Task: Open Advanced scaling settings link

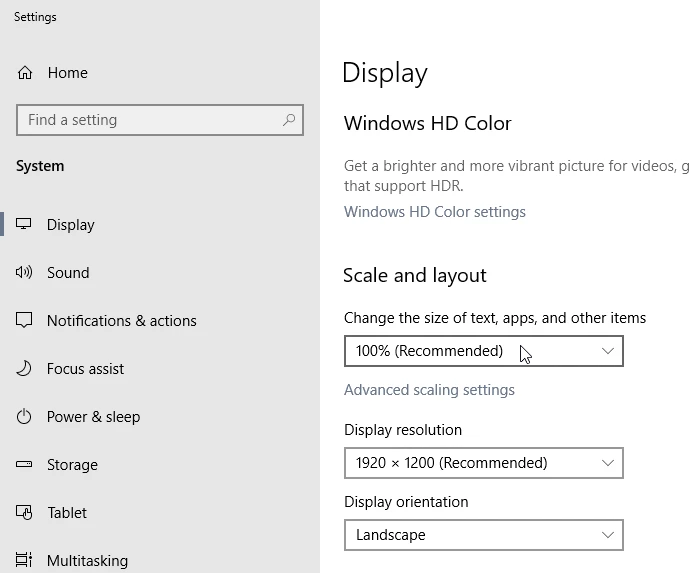Action: click(x=429, y=390)
